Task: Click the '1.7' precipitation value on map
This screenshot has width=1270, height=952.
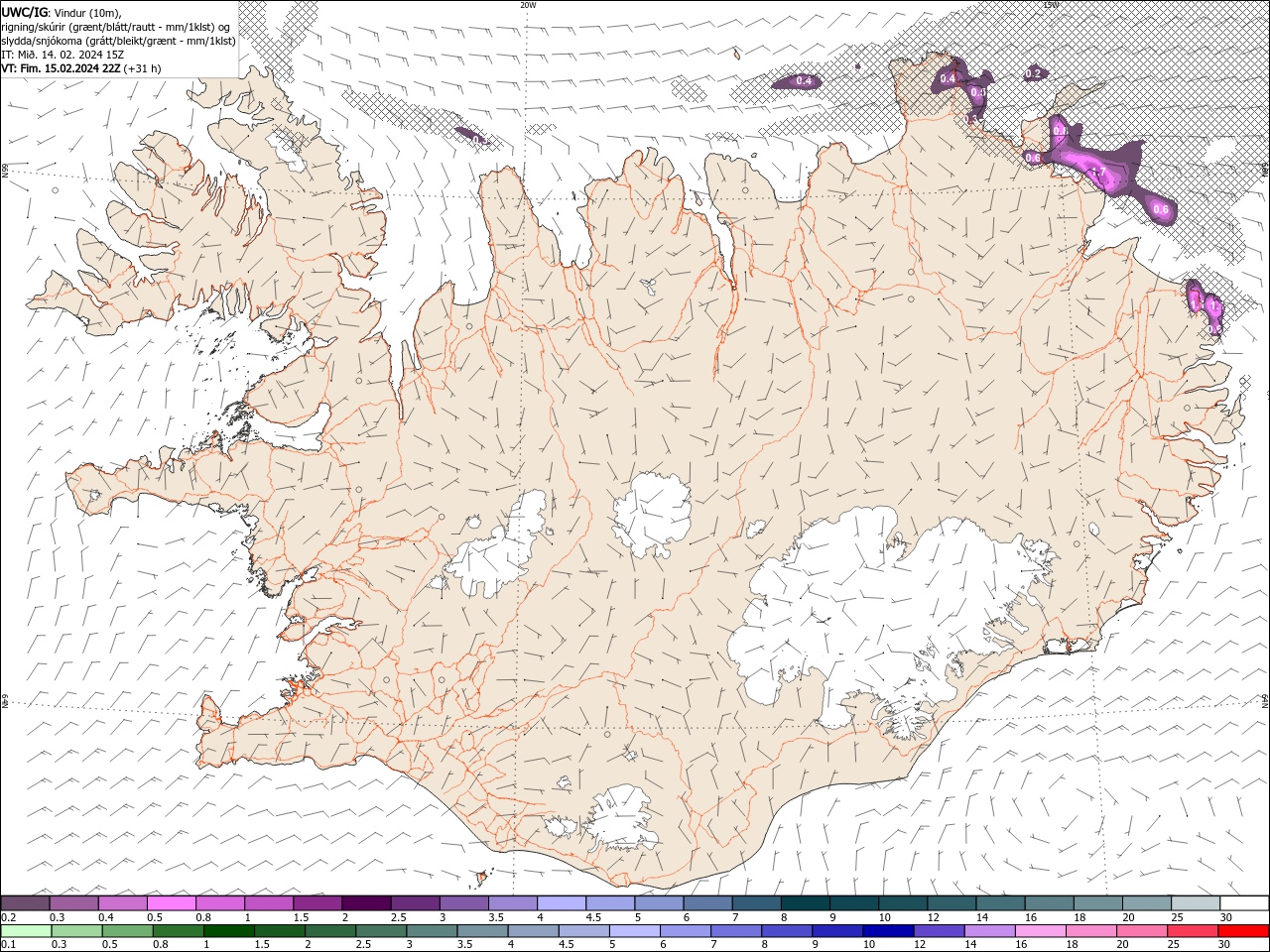Action: pyautogui.click(x=1098, y=174)
